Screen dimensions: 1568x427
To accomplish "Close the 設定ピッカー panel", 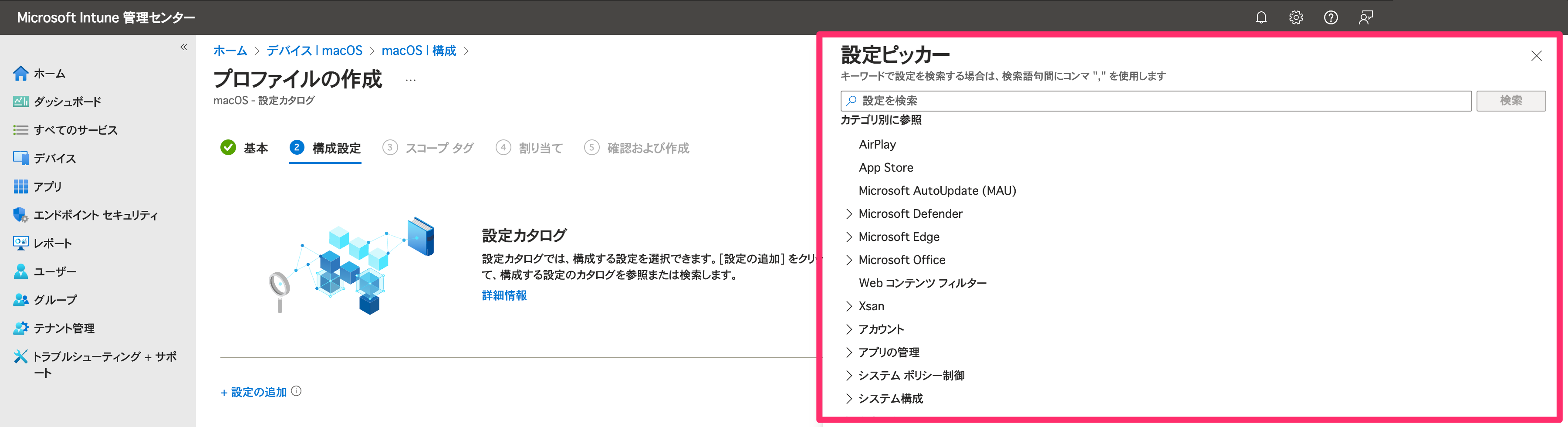I will click(1536, 56).
